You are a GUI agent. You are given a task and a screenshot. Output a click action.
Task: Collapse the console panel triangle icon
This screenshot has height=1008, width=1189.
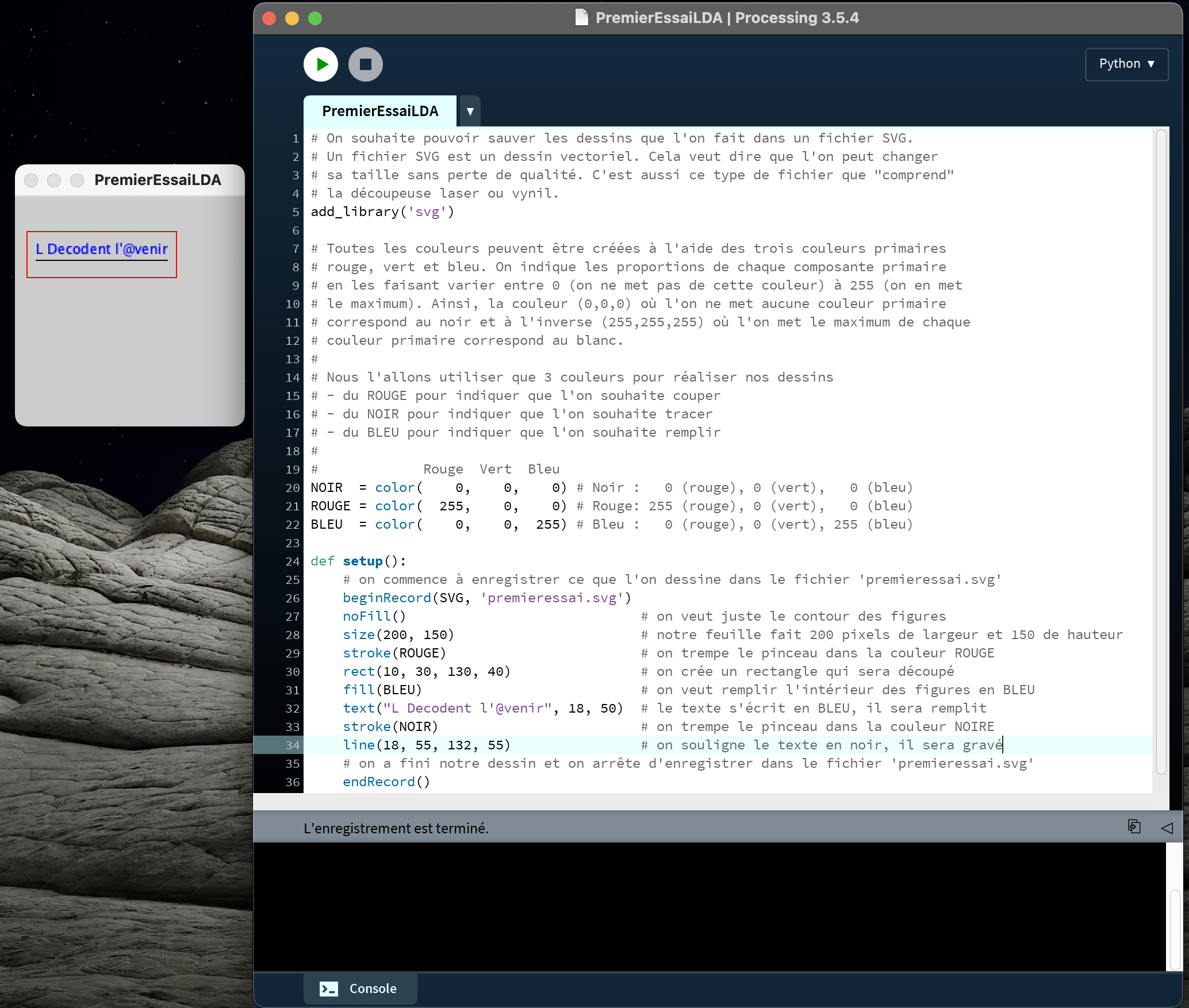(1167, 828)
